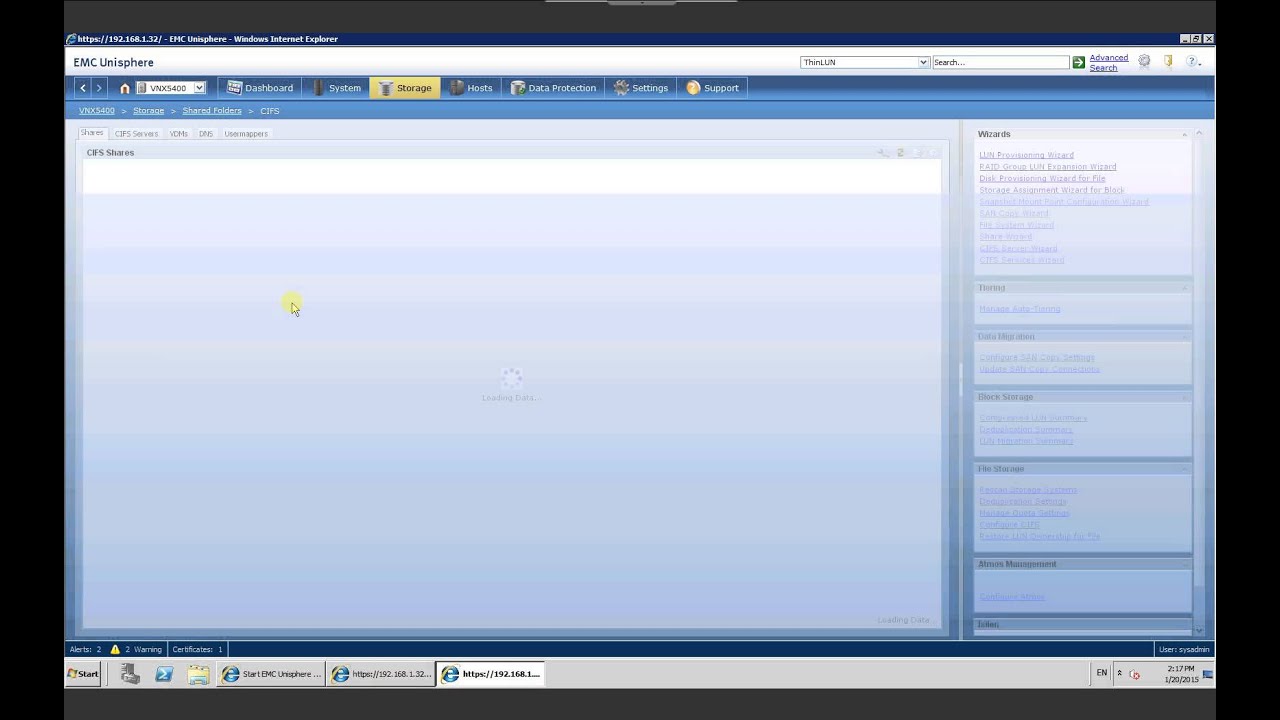Image resolution: width=1280 pixels, height=720 pixels.
Task: Launch PowerShell from the taskbar
Action: 164,674
